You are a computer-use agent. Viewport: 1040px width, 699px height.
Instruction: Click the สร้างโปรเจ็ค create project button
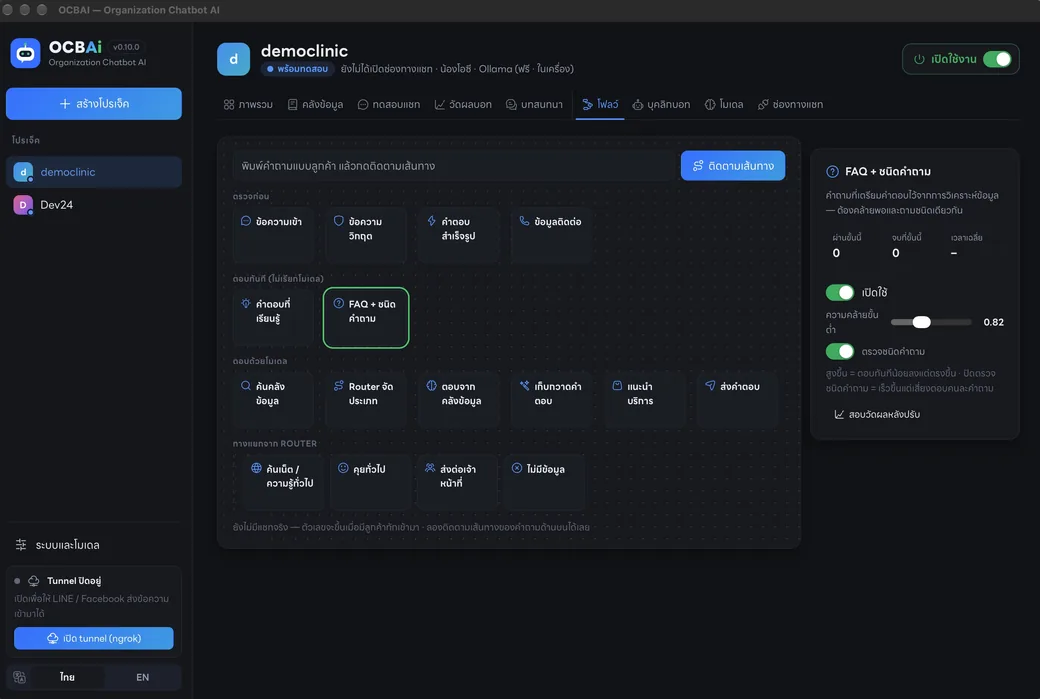[x=94, y=103]
